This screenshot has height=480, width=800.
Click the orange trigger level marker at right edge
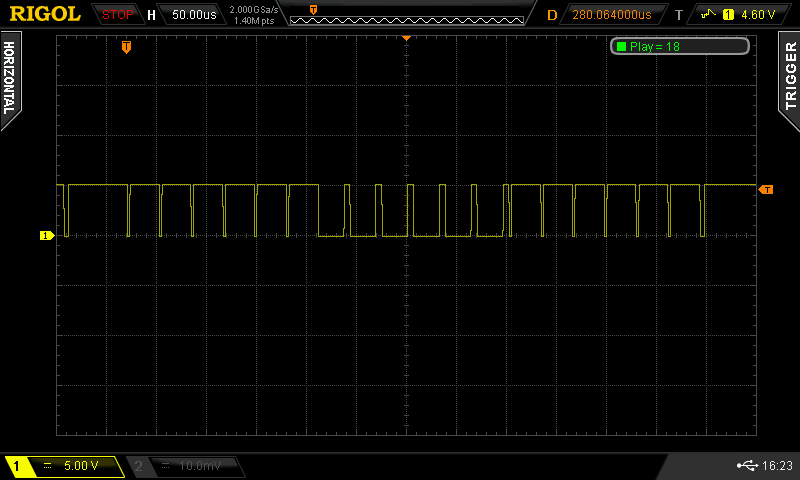point(767,189)
